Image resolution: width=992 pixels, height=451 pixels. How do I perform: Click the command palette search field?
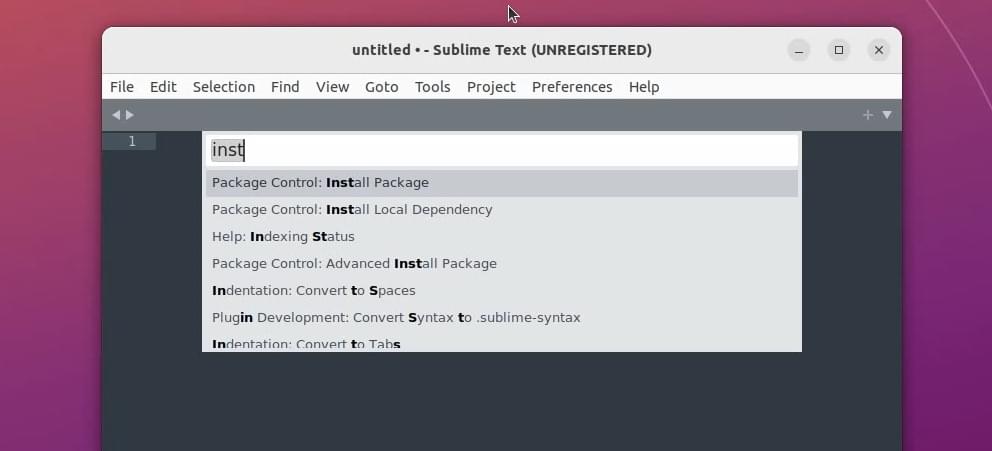pos(502,151)
